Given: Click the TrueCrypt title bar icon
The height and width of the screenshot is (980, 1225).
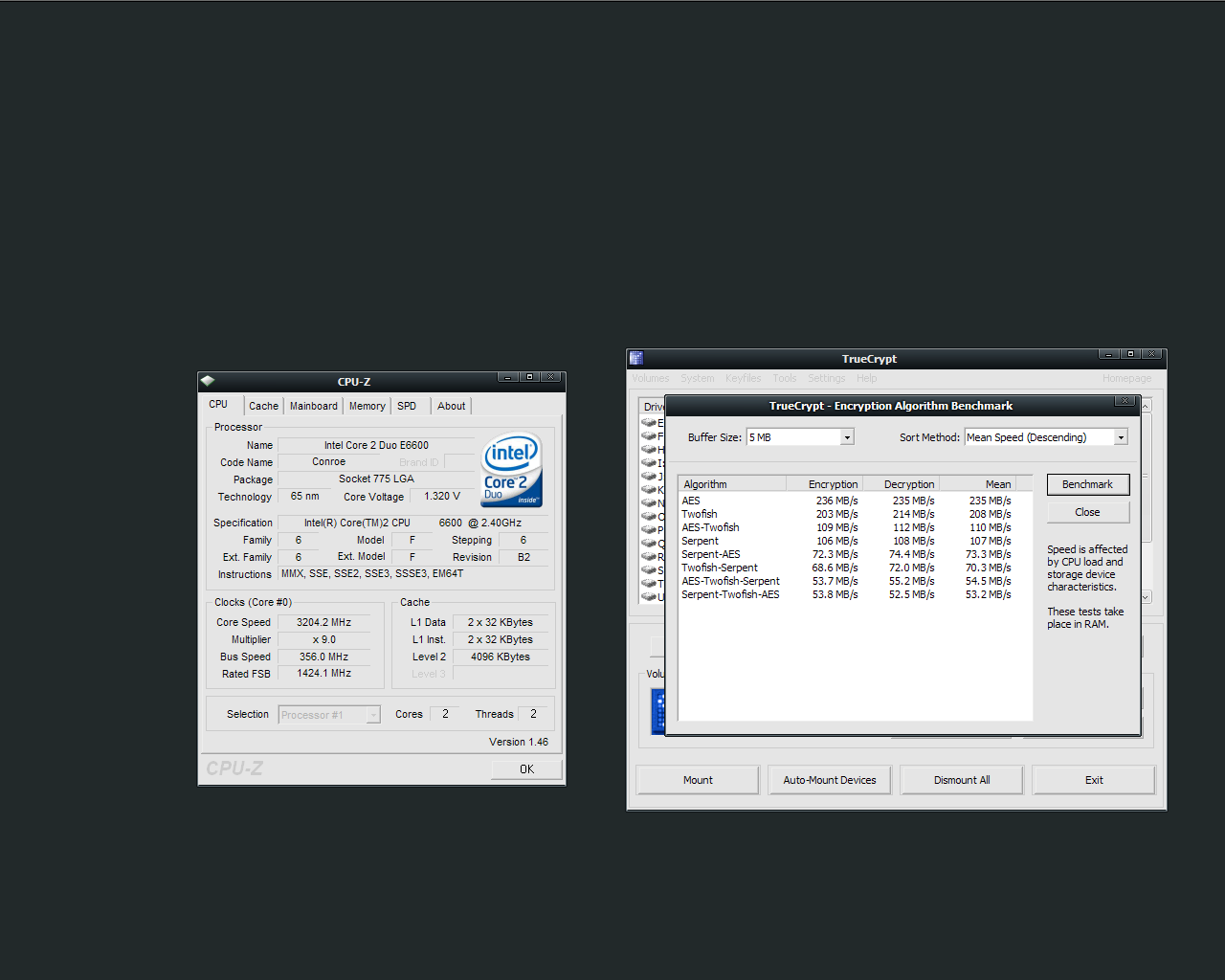Looking at the screenshot, I should point(636,358).
